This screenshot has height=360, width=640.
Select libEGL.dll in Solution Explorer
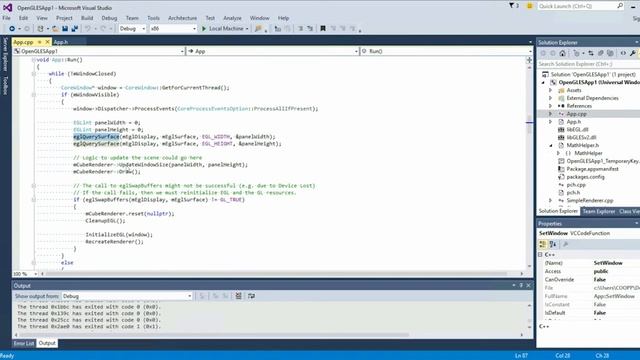coord(577,129)
